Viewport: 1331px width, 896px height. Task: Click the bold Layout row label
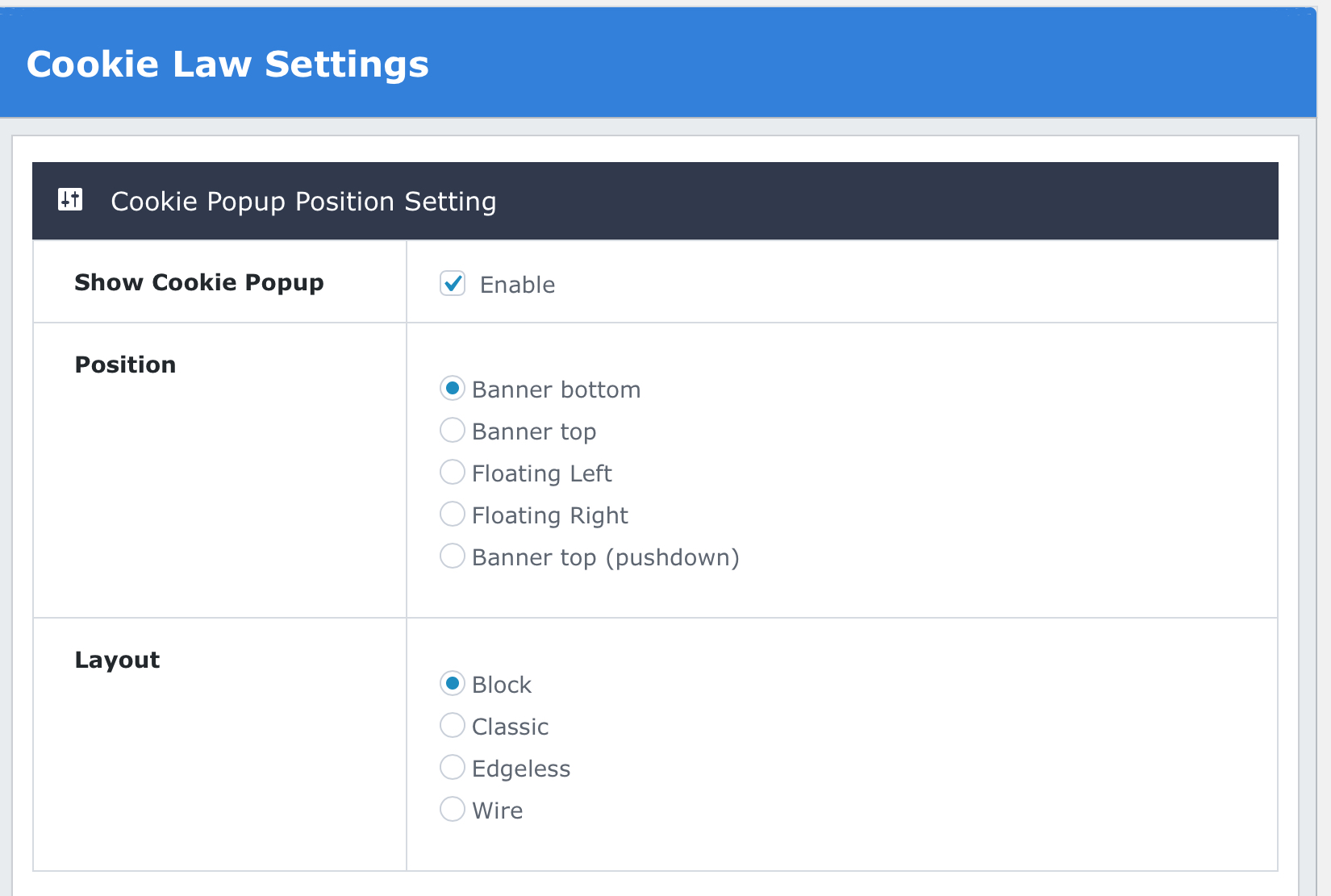pos(117,660)
